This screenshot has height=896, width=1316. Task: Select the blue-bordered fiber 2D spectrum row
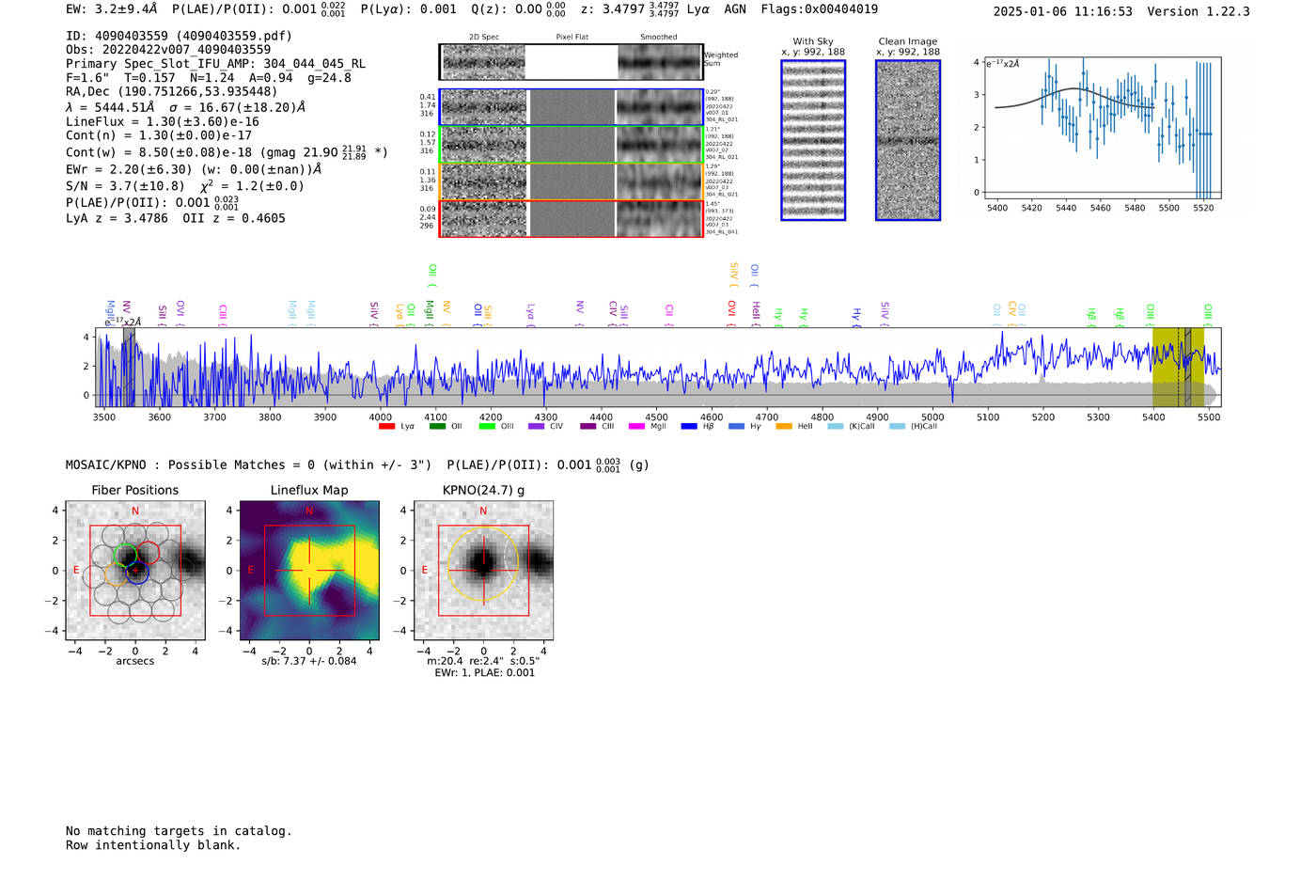coord(571,107)
